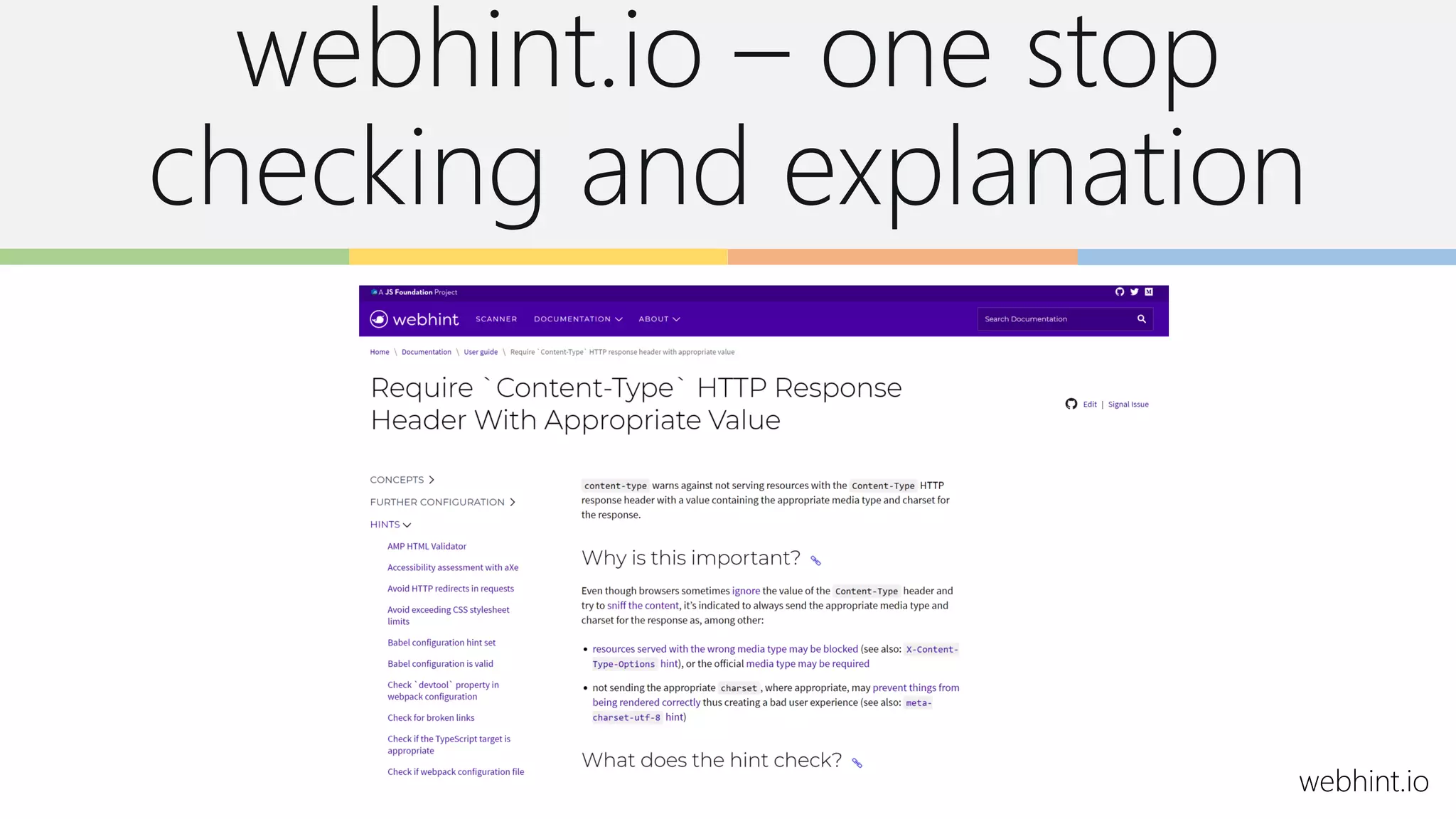Screen dimensions: 1456x819
Task: Click 'What does the hint check?' heading
Action: (712, 760)
